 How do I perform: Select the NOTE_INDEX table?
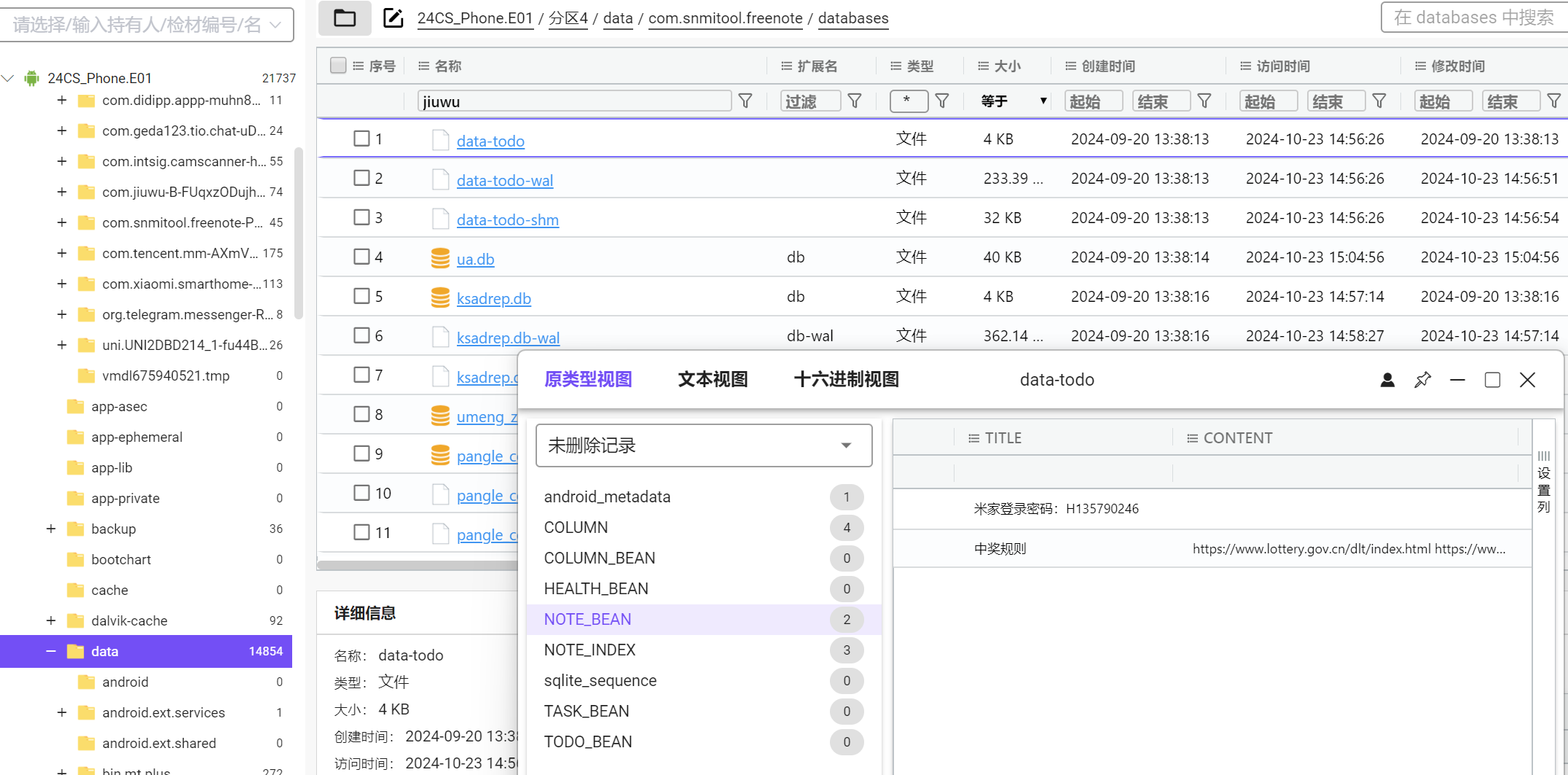[x=704, y=650]
